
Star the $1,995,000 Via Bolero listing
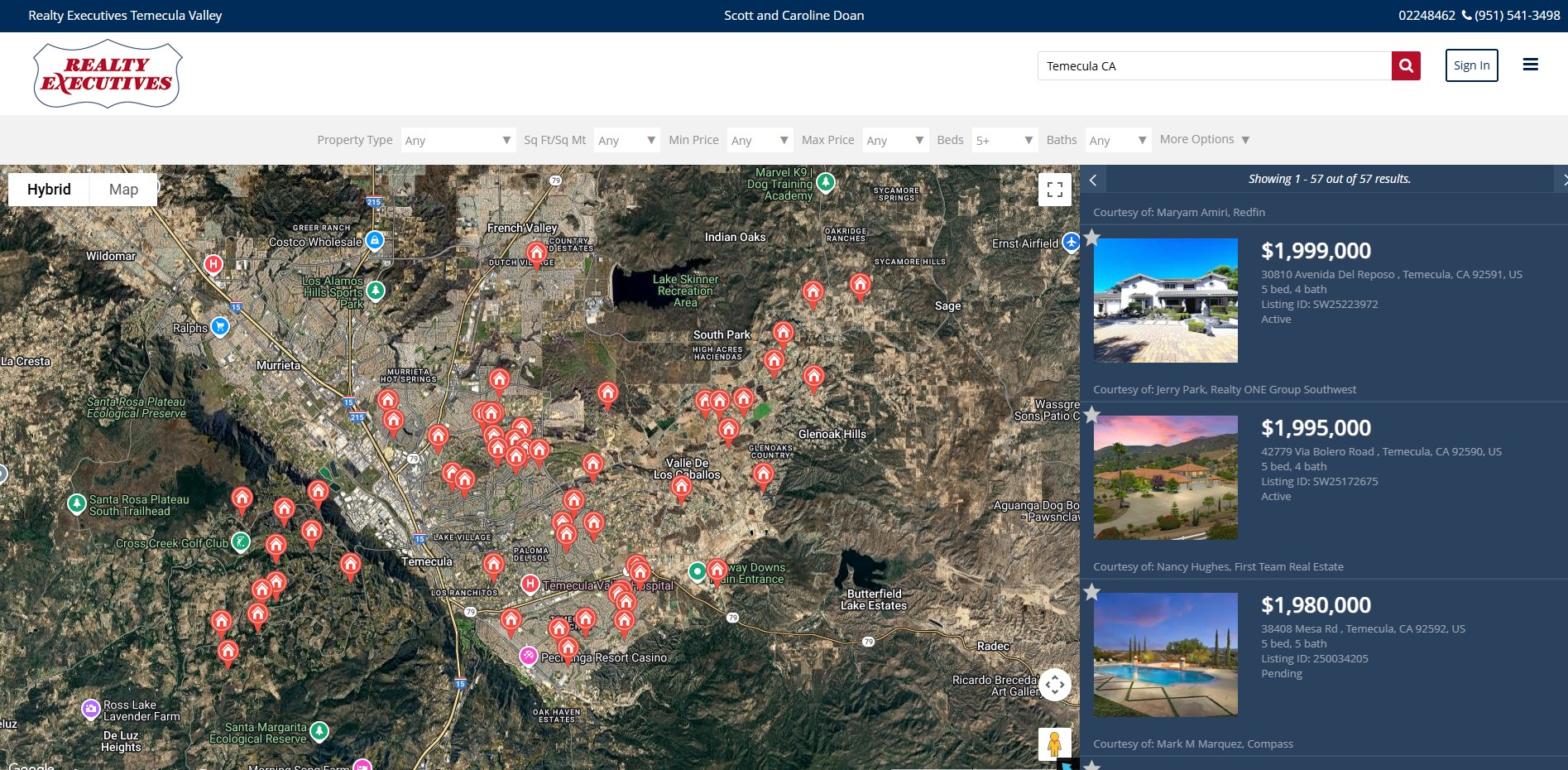pyautogui.click(x=1092, y=415)
